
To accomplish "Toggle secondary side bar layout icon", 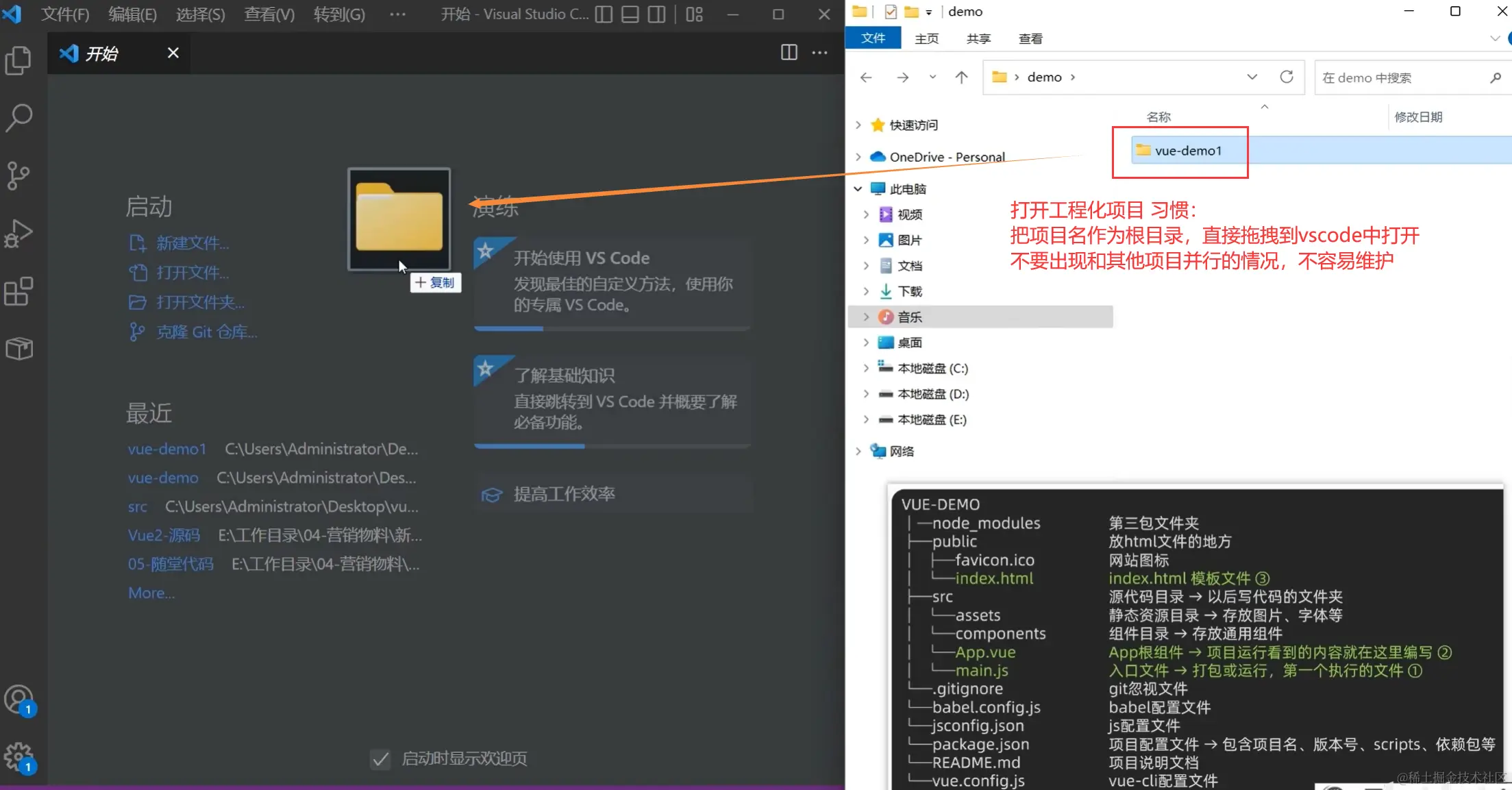I will pyautogui.click(x=656, y=14).
